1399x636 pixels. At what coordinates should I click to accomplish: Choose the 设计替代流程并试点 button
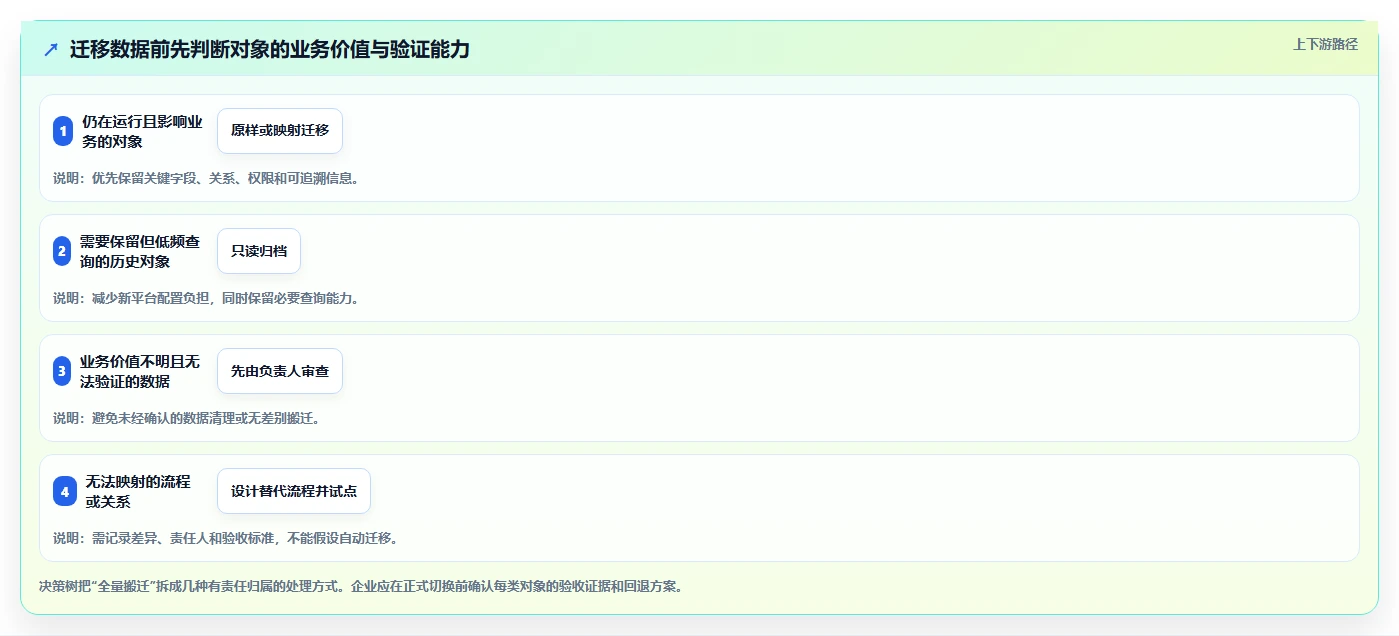(x=294, y=491)
